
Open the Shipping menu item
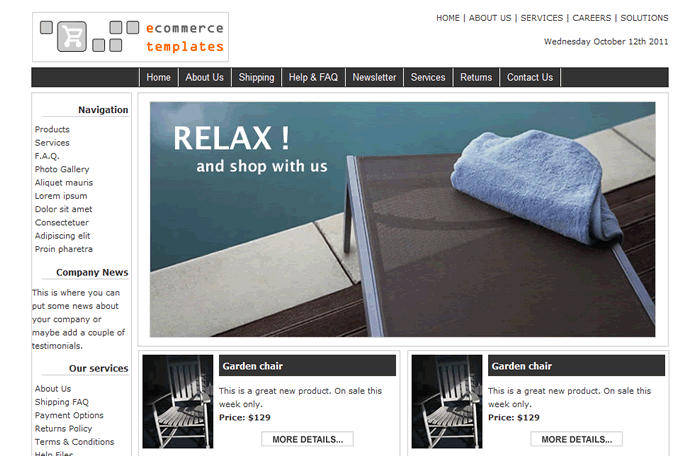(x=256, y=77)
